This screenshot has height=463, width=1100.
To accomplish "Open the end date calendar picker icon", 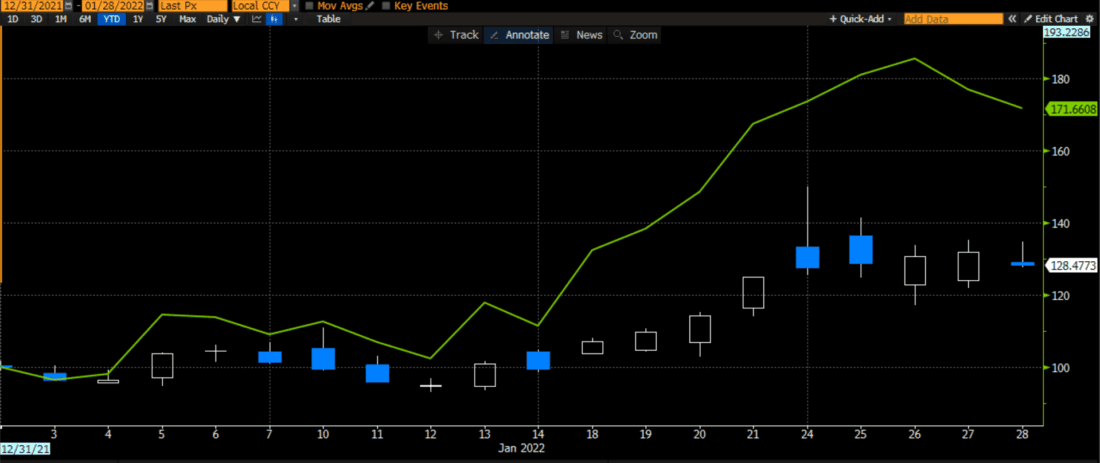I will (149, 6).
